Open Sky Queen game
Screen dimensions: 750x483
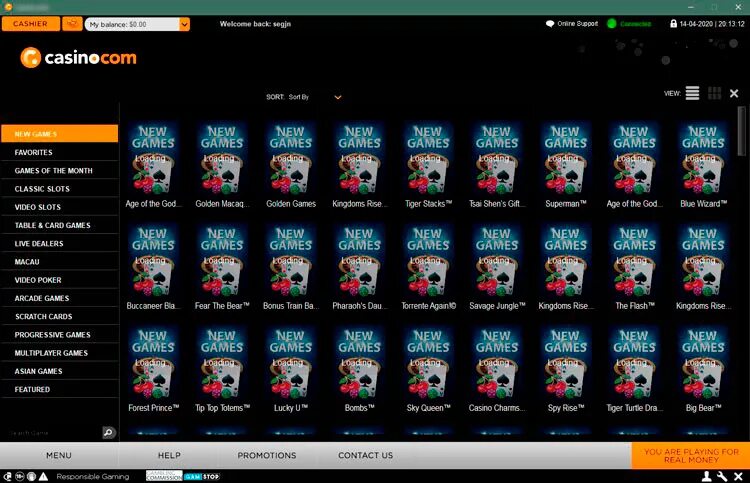pos(428,363)
